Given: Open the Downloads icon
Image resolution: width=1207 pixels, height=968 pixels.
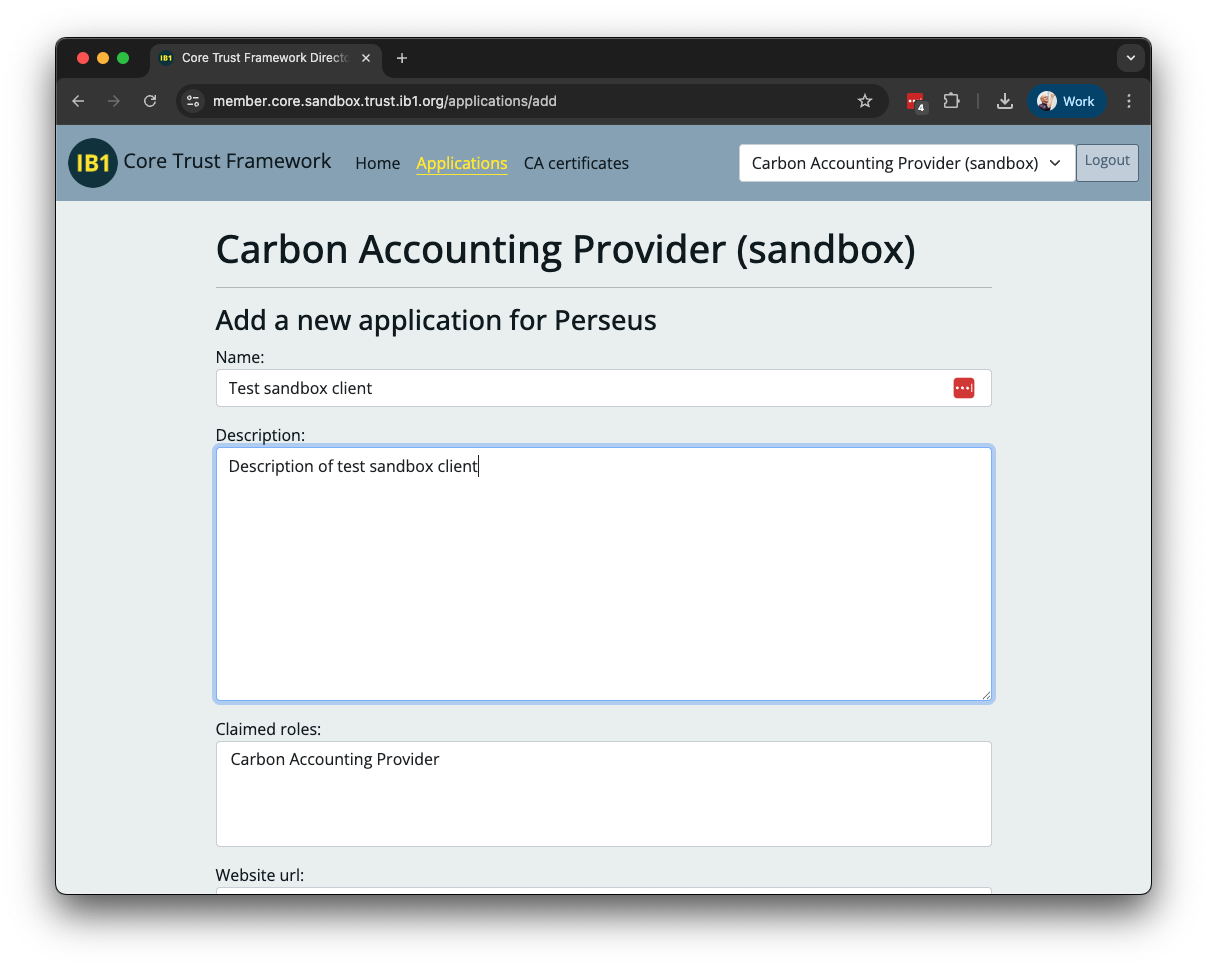Looking at the screenshot, I should [x=1005, y=101].
